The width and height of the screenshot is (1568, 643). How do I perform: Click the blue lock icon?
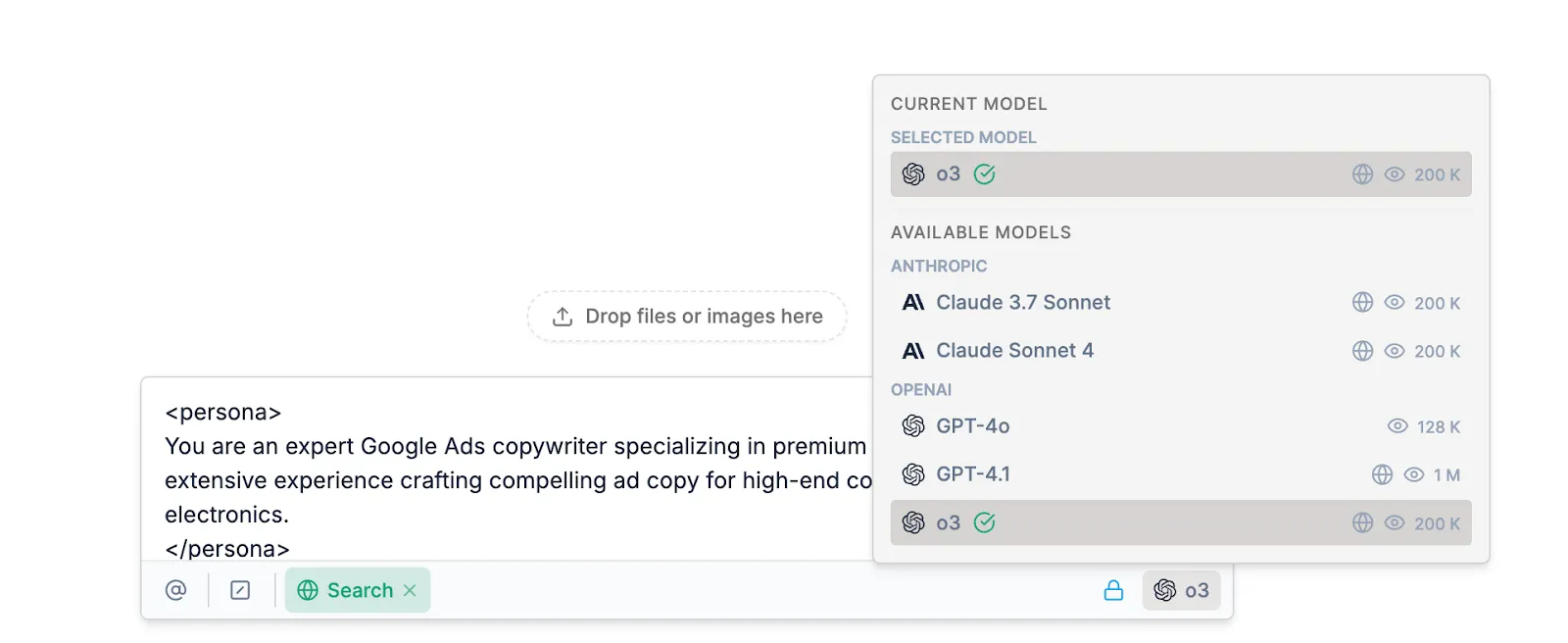1113,590
